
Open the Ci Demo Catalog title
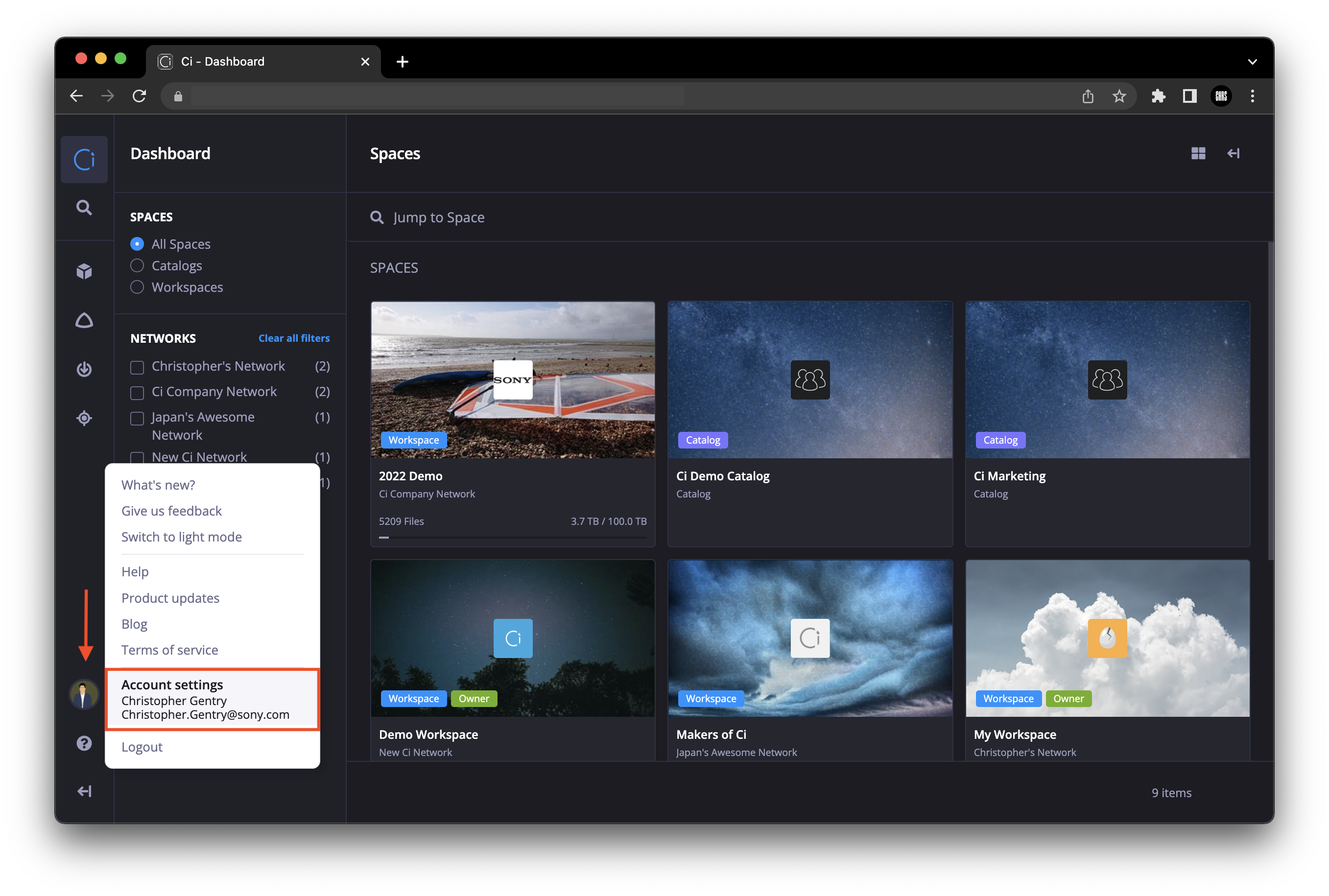tap(723, 475)
